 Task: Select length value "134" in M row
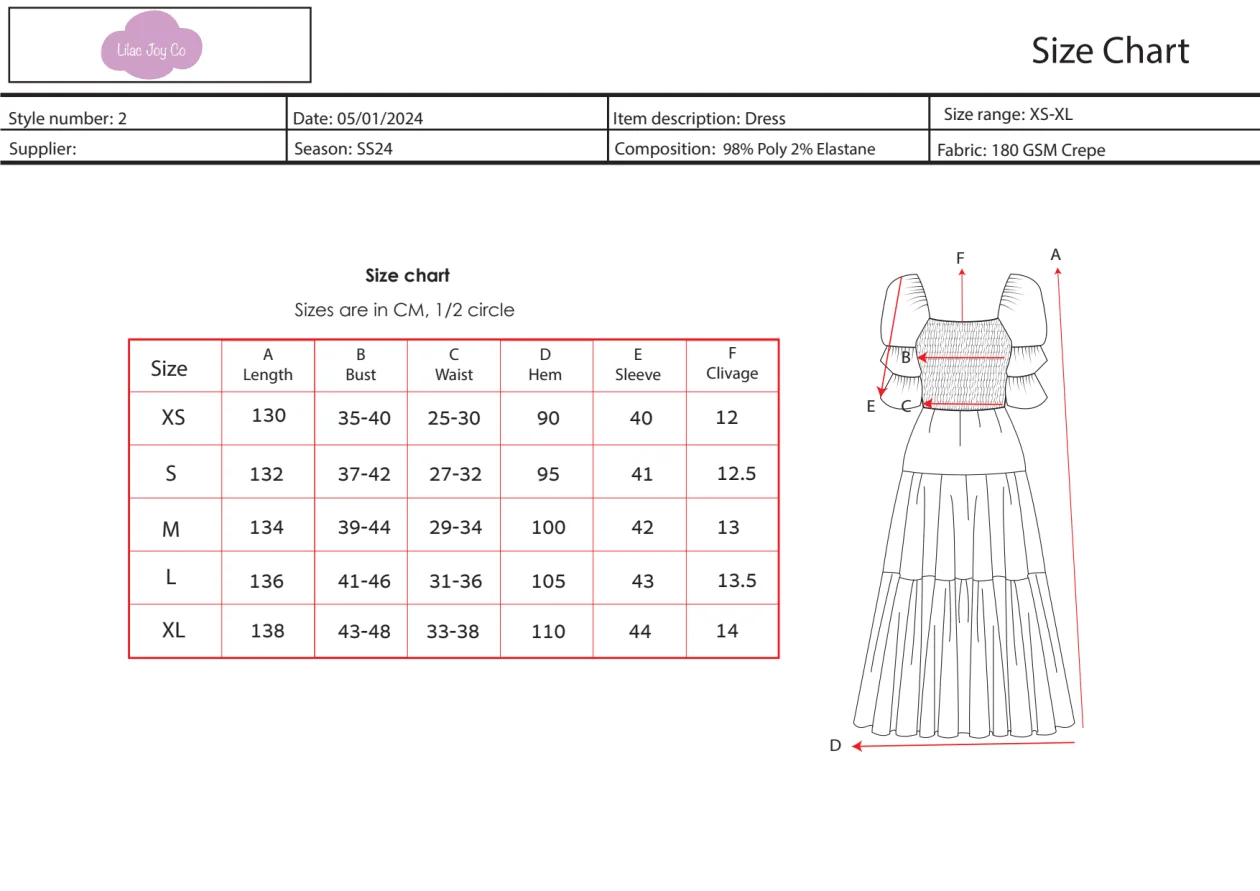[x=267, y=527]
